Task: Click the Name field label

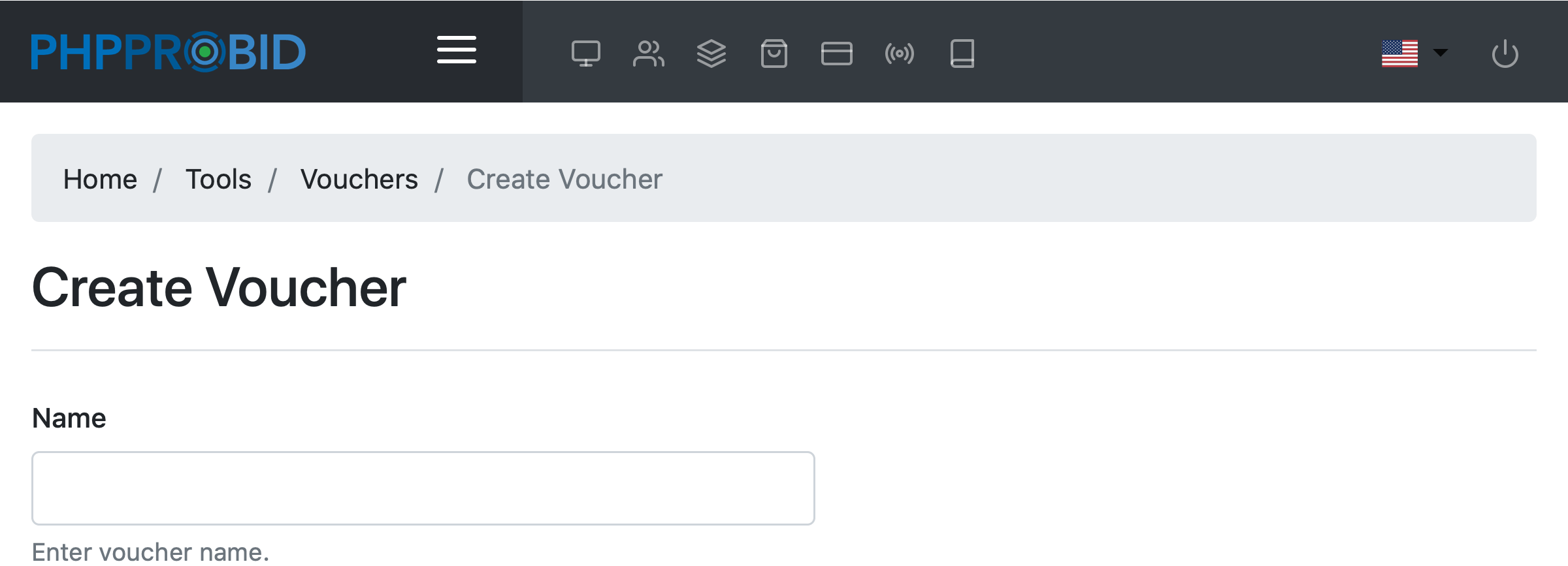Action: click(x=69, y=418)
